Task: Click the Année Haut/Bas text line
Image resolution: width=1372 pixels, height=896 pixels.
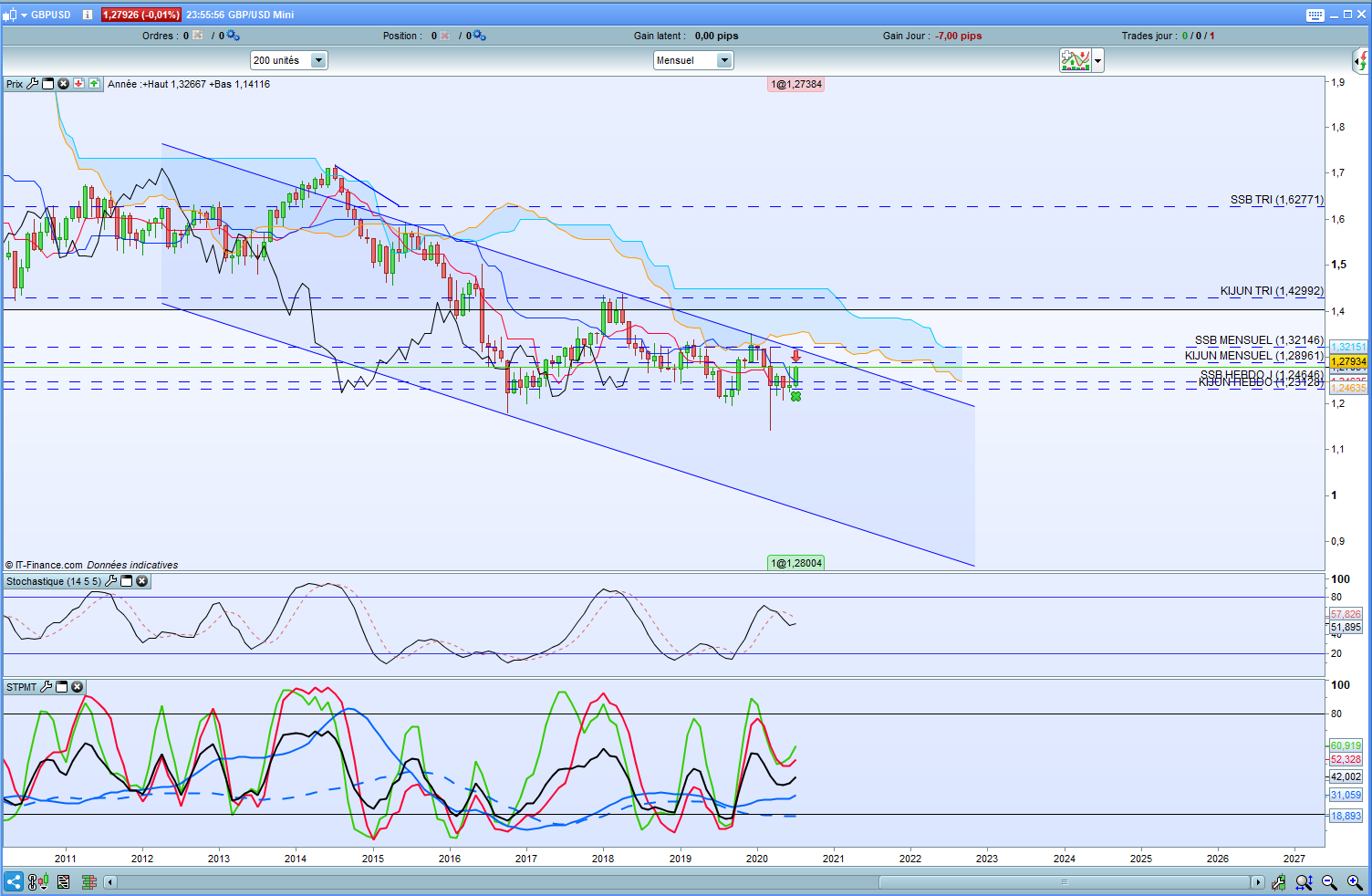Action: 189,84
